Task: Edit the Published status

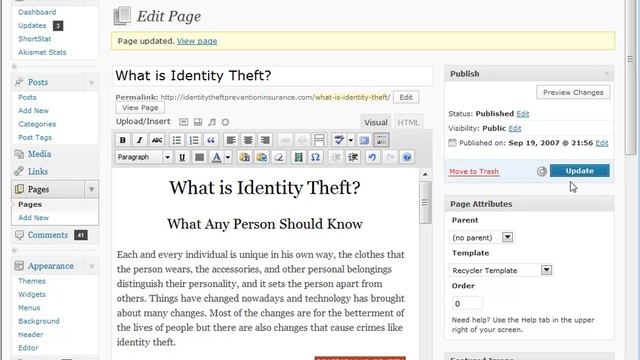Action: point(522,114)
